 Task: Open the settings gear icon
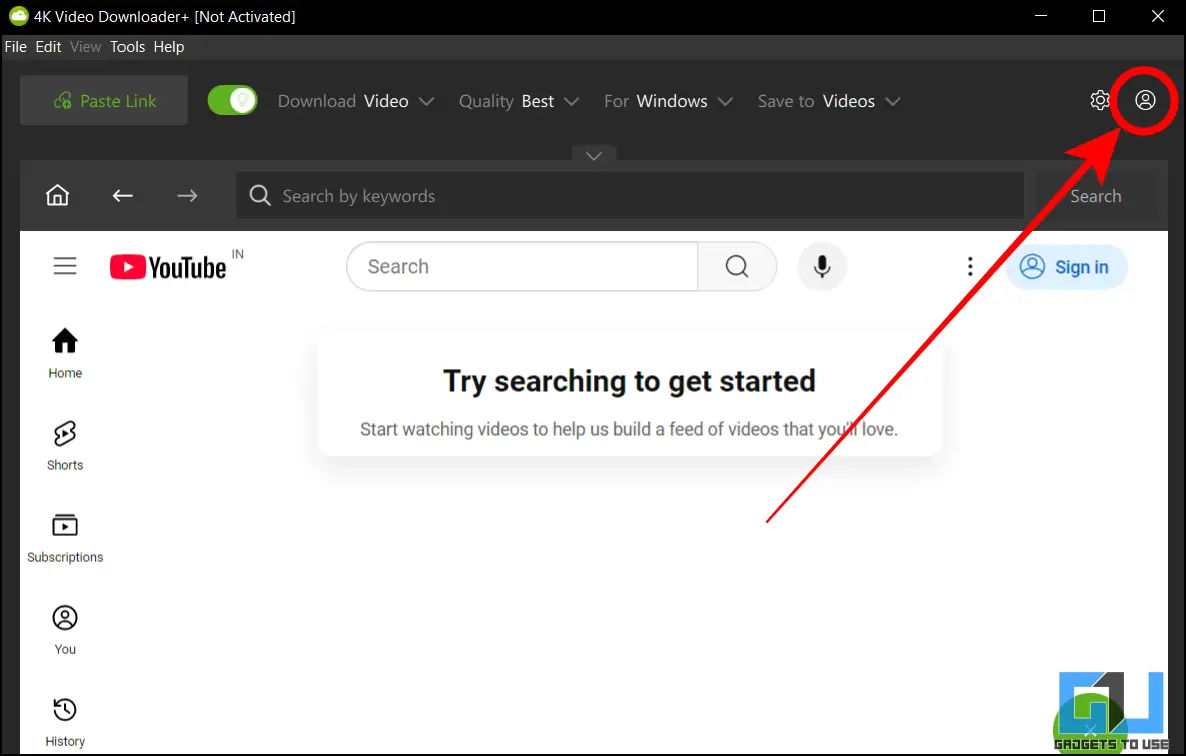[x=1099, y=100]
